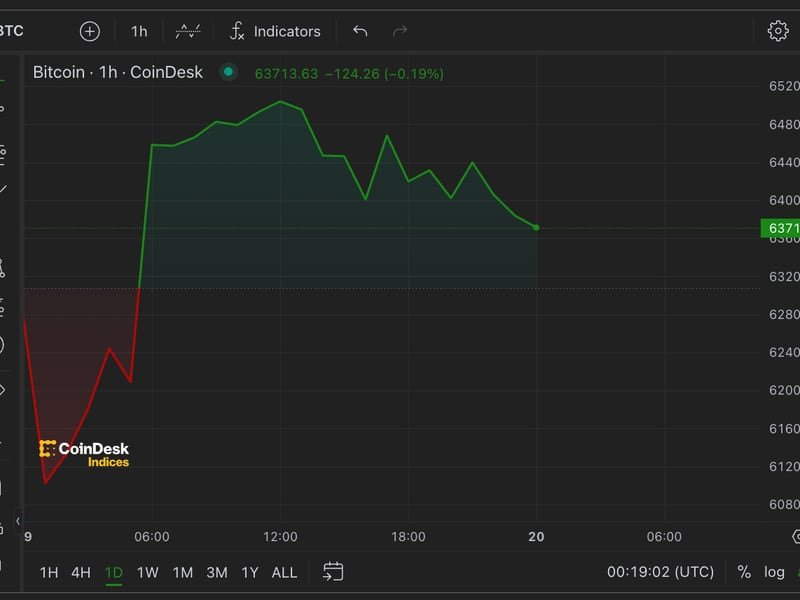Open the UTC timezone menu
This screenshot has width=800, height=600.
(x=660, y=572)
